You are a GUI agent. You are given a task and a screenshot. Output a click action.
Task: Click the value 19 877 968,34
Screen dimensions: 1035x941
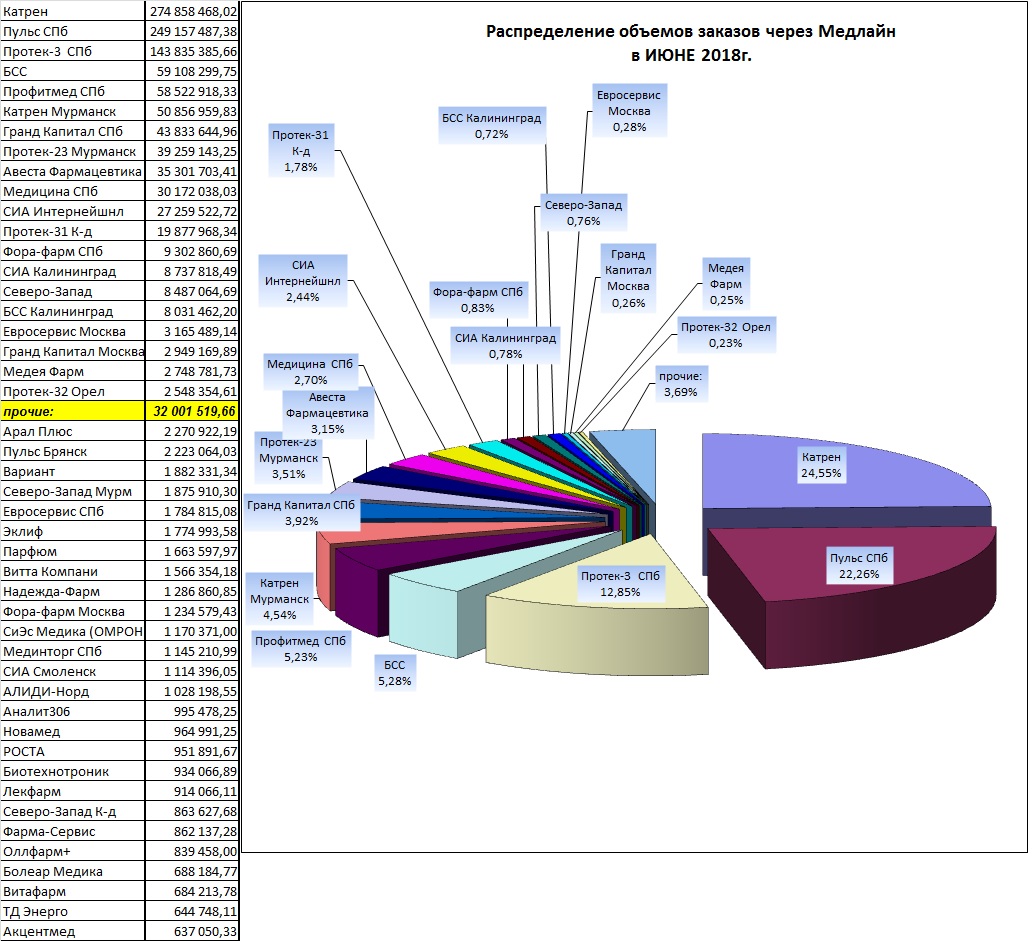coord(192,232)
